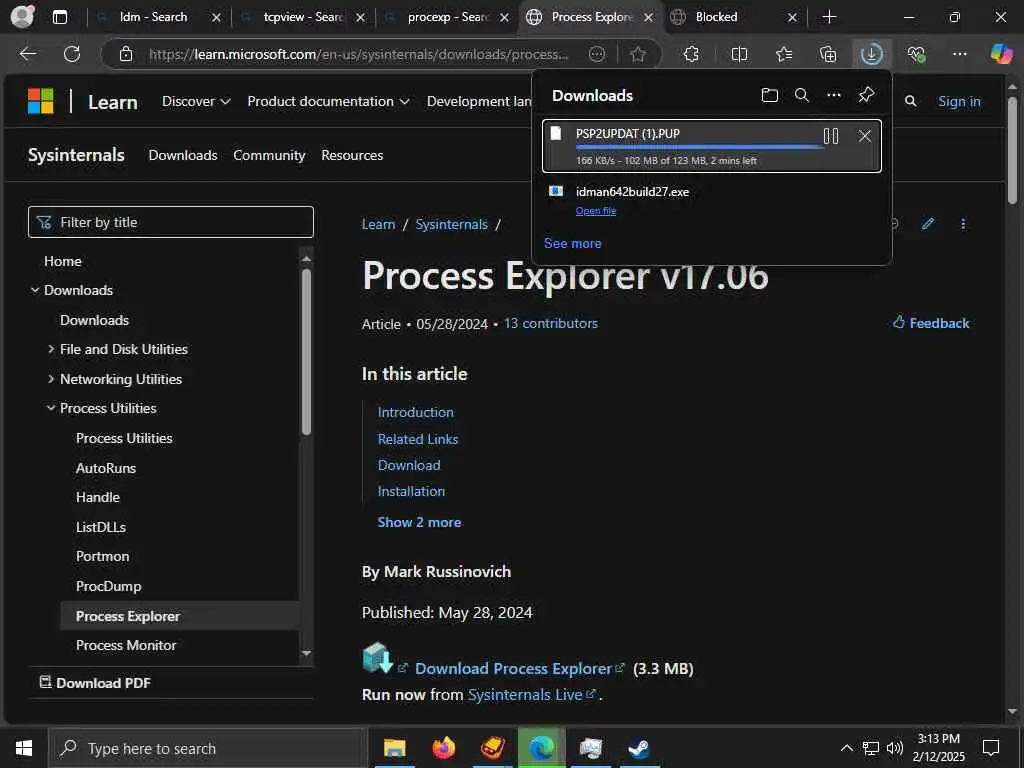Click the browser address bar URL
Viewport: 1024px width, 768px height.
[x=358, y=54]
